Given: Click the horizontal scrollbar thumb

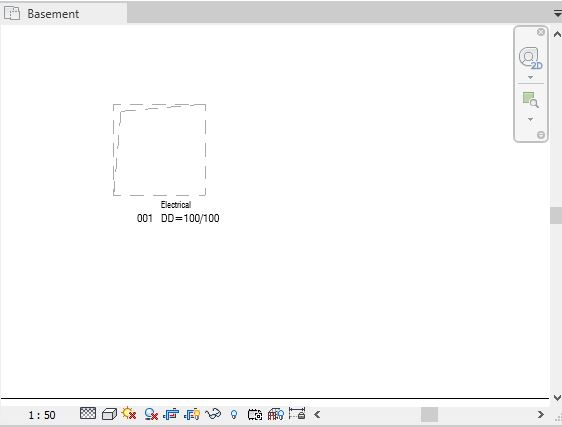Looking at the screenshot, I should (x=429, y=415).
